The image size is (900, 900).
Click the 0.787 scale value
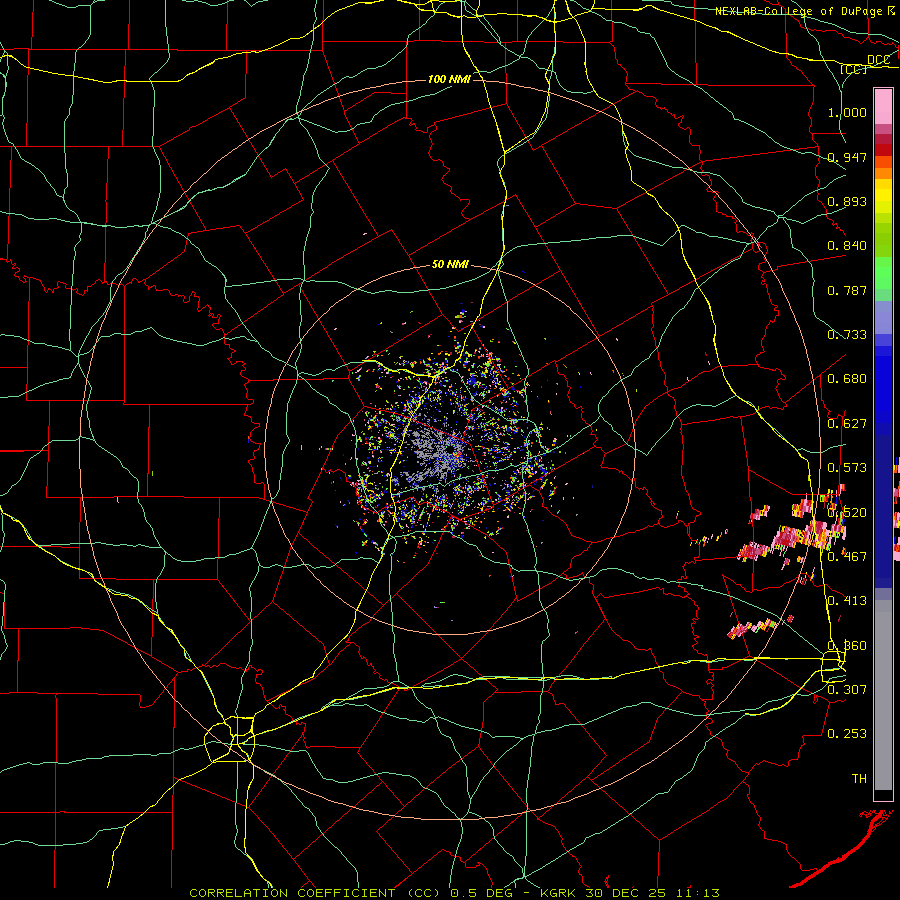(x=847, y=290)
